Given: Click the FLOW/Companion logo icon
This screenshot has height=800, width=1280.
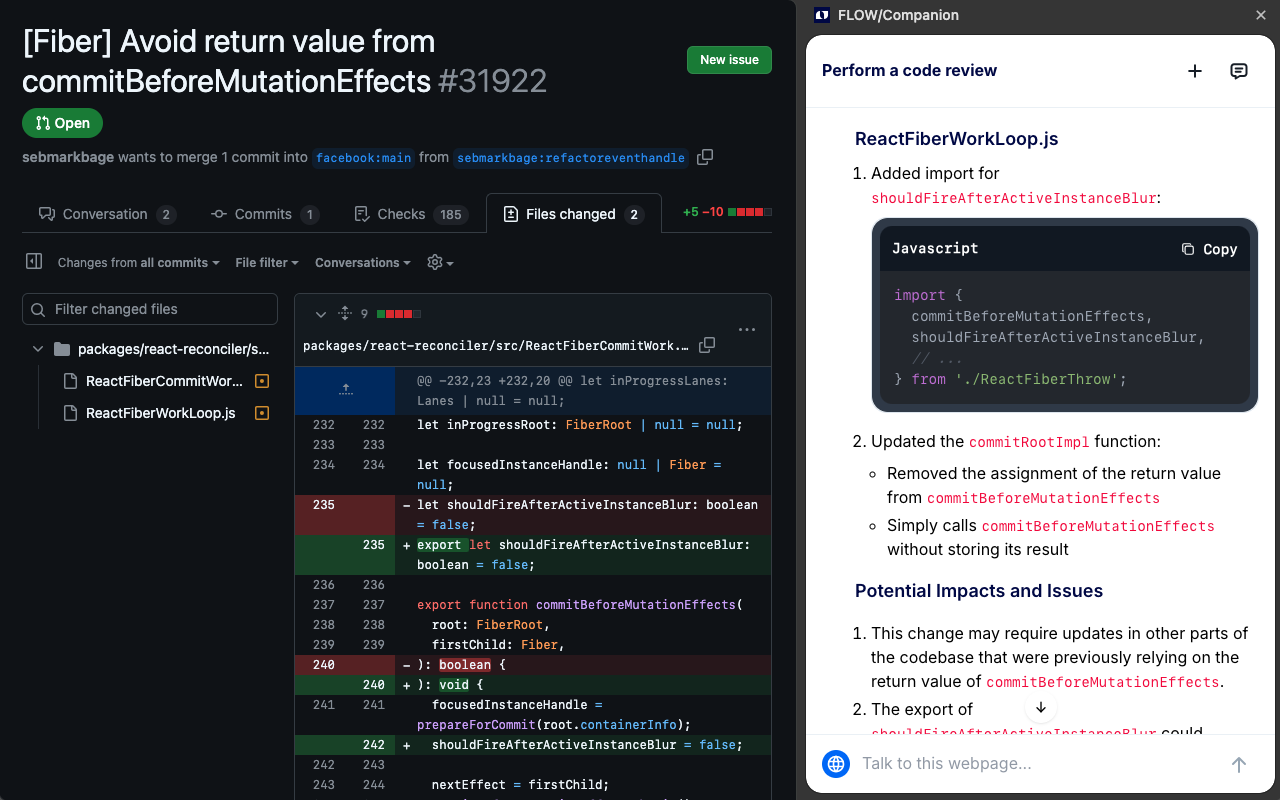Looking at the screenshot, I should click(822, 15).
